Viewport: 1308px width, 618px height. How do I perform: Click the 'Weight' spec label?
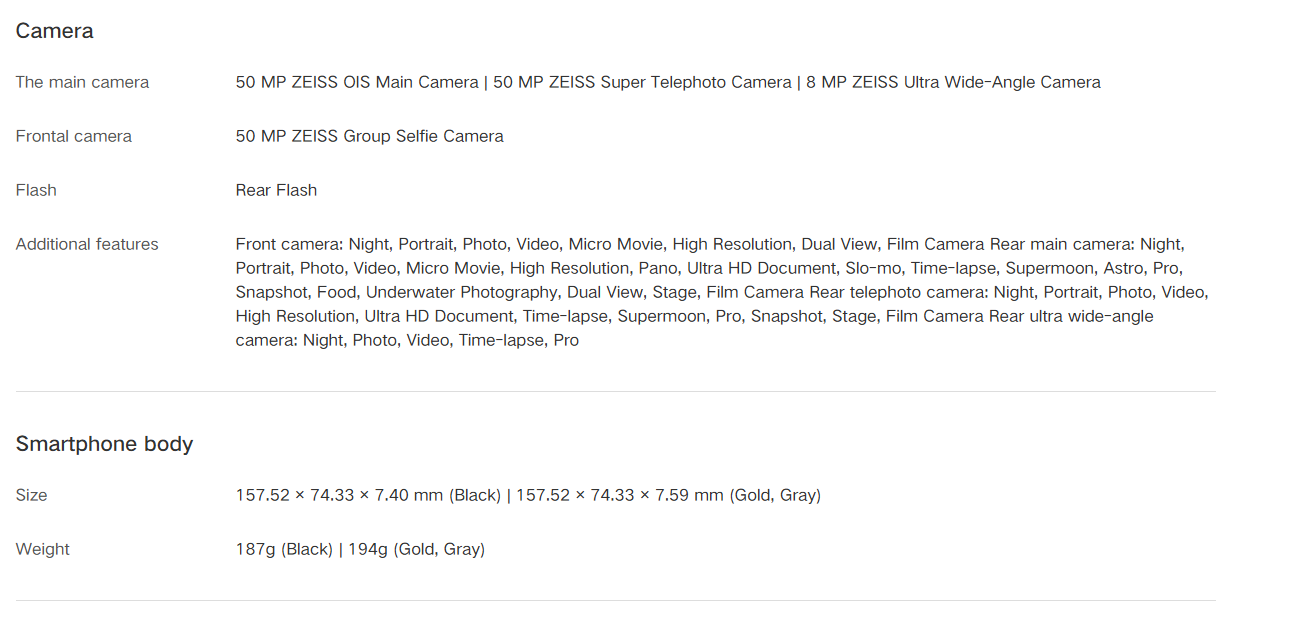click(x=42, y=549)
